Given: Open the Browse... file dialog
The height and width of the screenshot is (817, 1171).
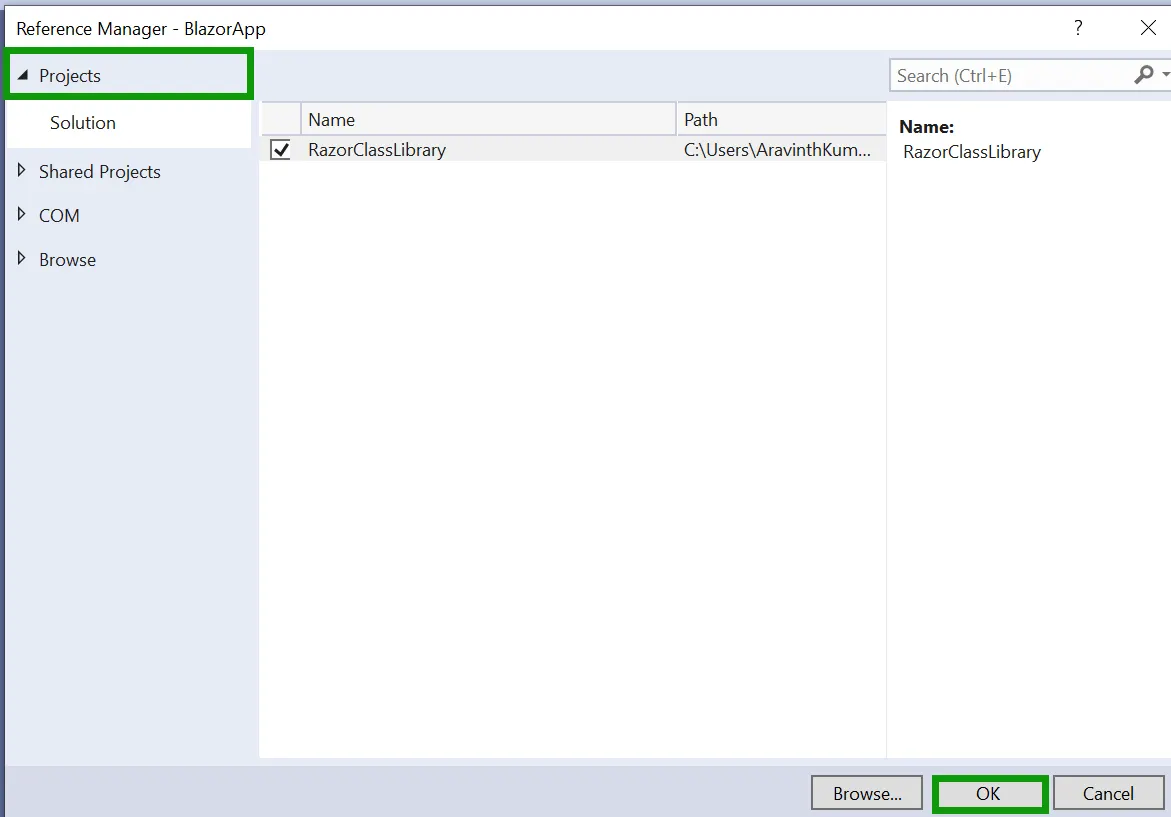Looking at the screenshot, I should (x=866, y=792).
